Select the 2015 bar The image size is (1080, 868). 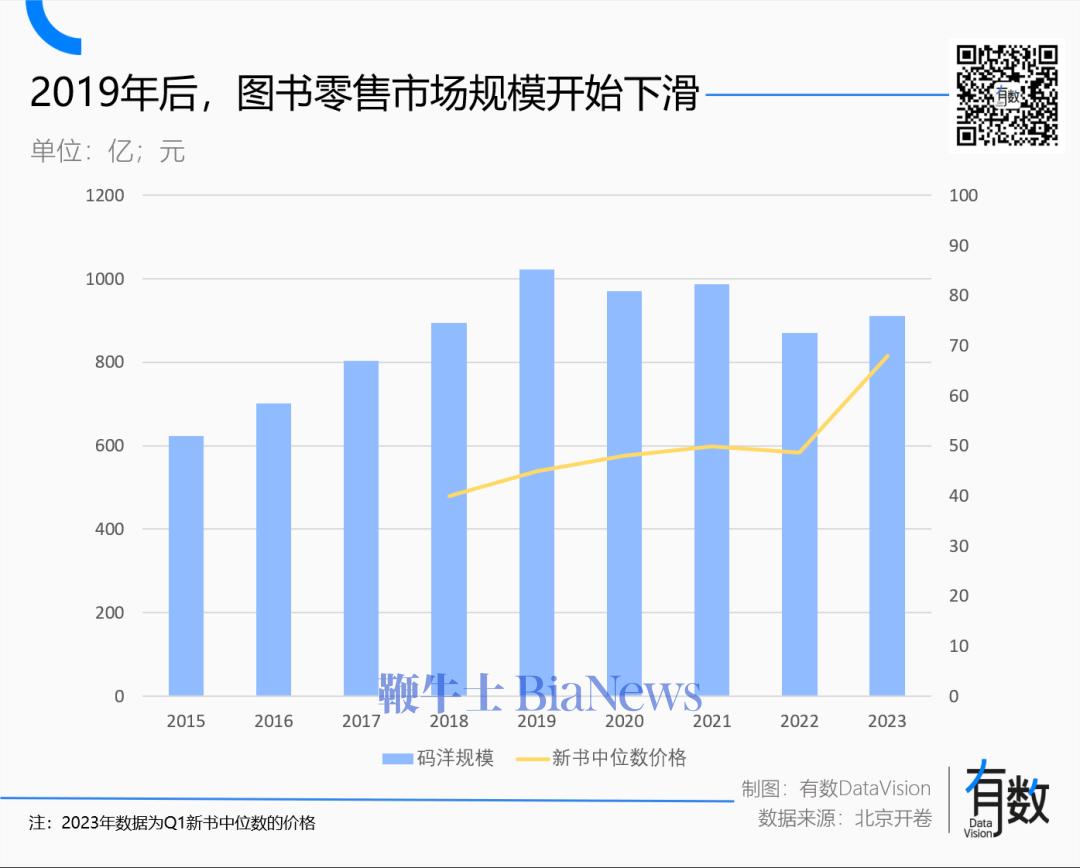[186, 566]
